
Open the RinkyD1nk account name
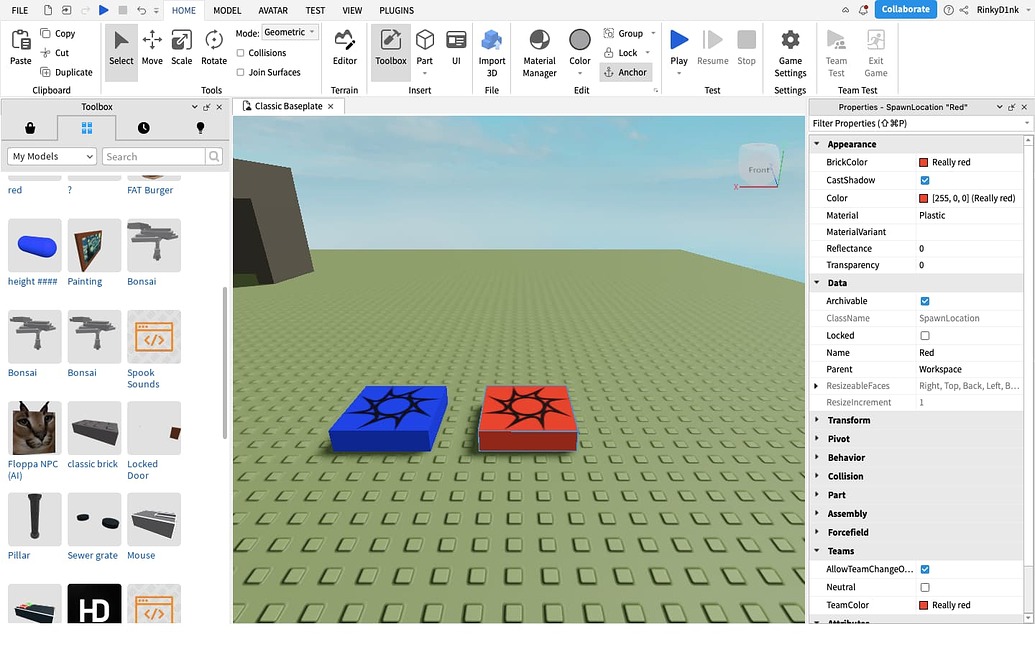[998, 10]
